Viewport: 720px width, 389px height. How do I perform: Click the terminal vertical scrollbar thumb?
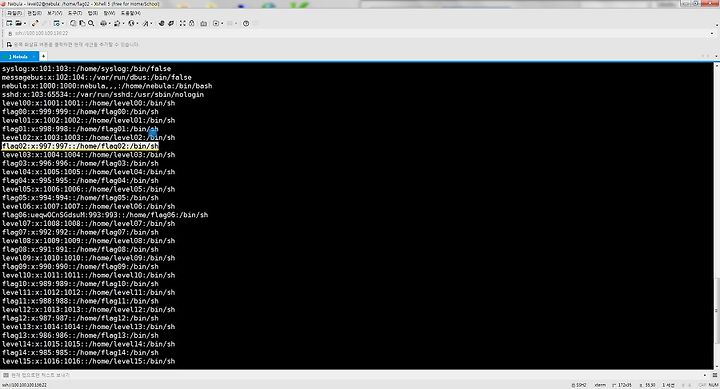tap(716, 310)
